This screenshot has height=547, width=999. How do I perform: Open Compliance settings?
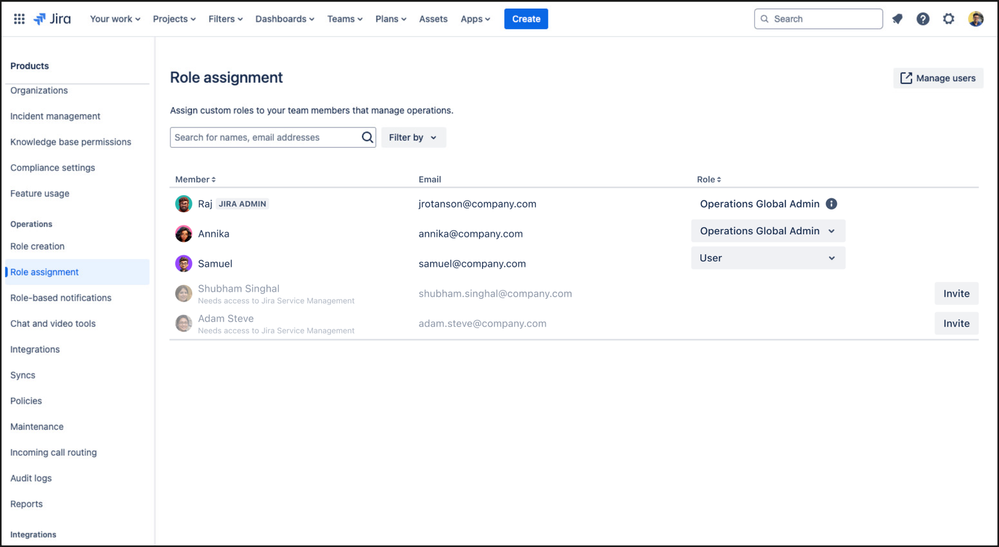point(52,168)
